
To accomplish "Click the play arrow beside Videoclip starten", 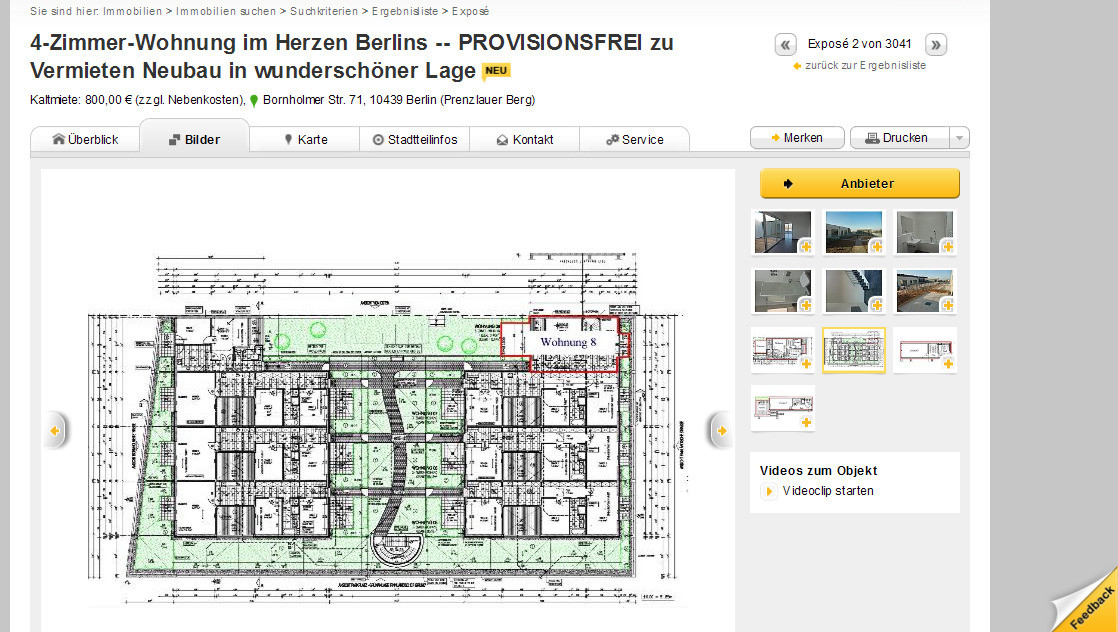I will click(767, 491).
